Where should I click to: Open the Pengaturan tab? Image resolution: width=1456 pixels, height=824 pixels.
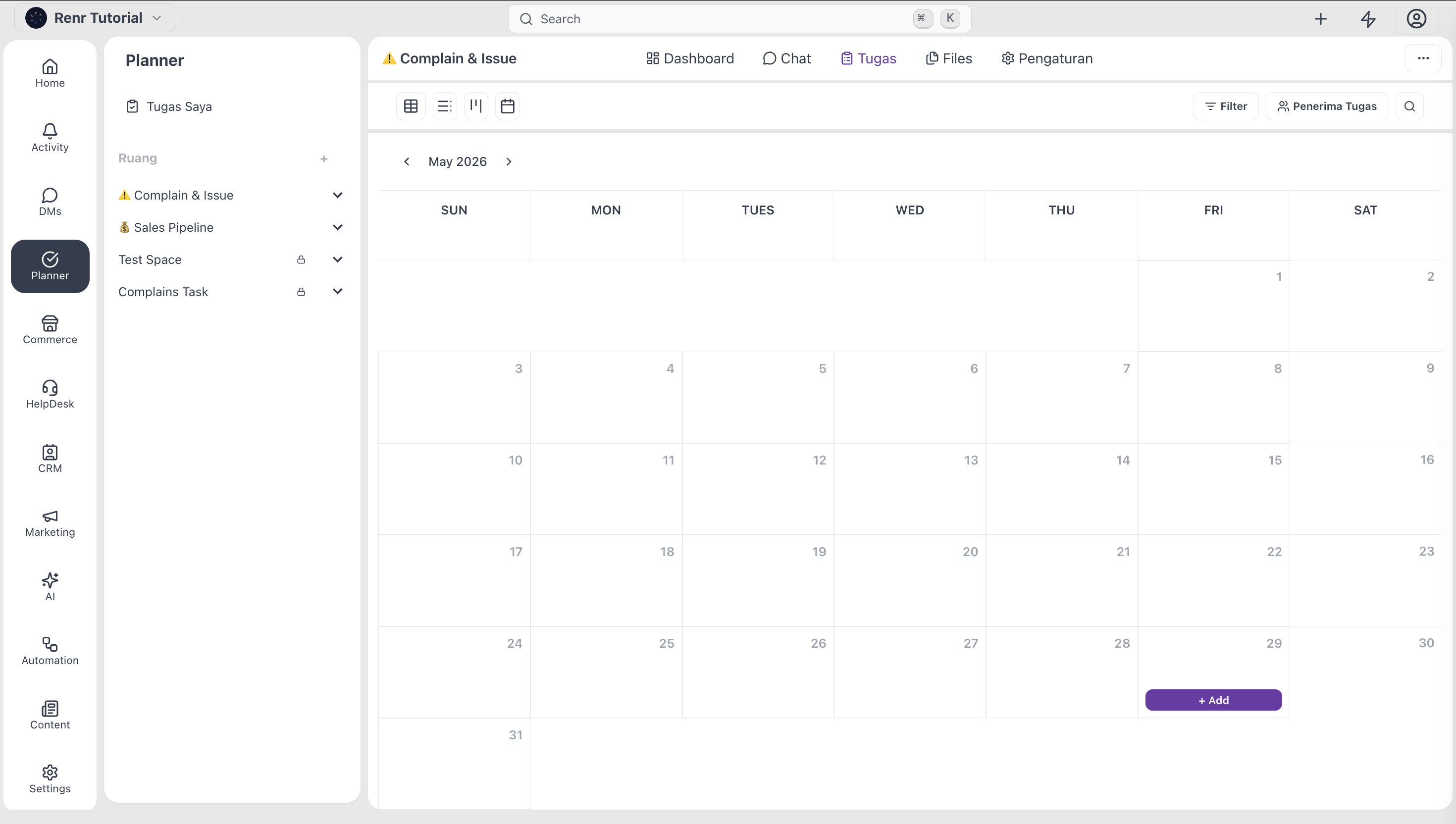tap(1047, 58)
